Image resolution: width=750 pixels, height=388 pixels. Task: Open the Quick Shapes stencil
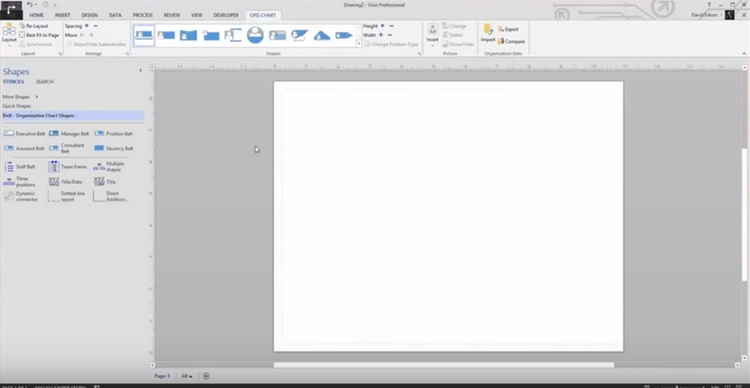(17, 106)
